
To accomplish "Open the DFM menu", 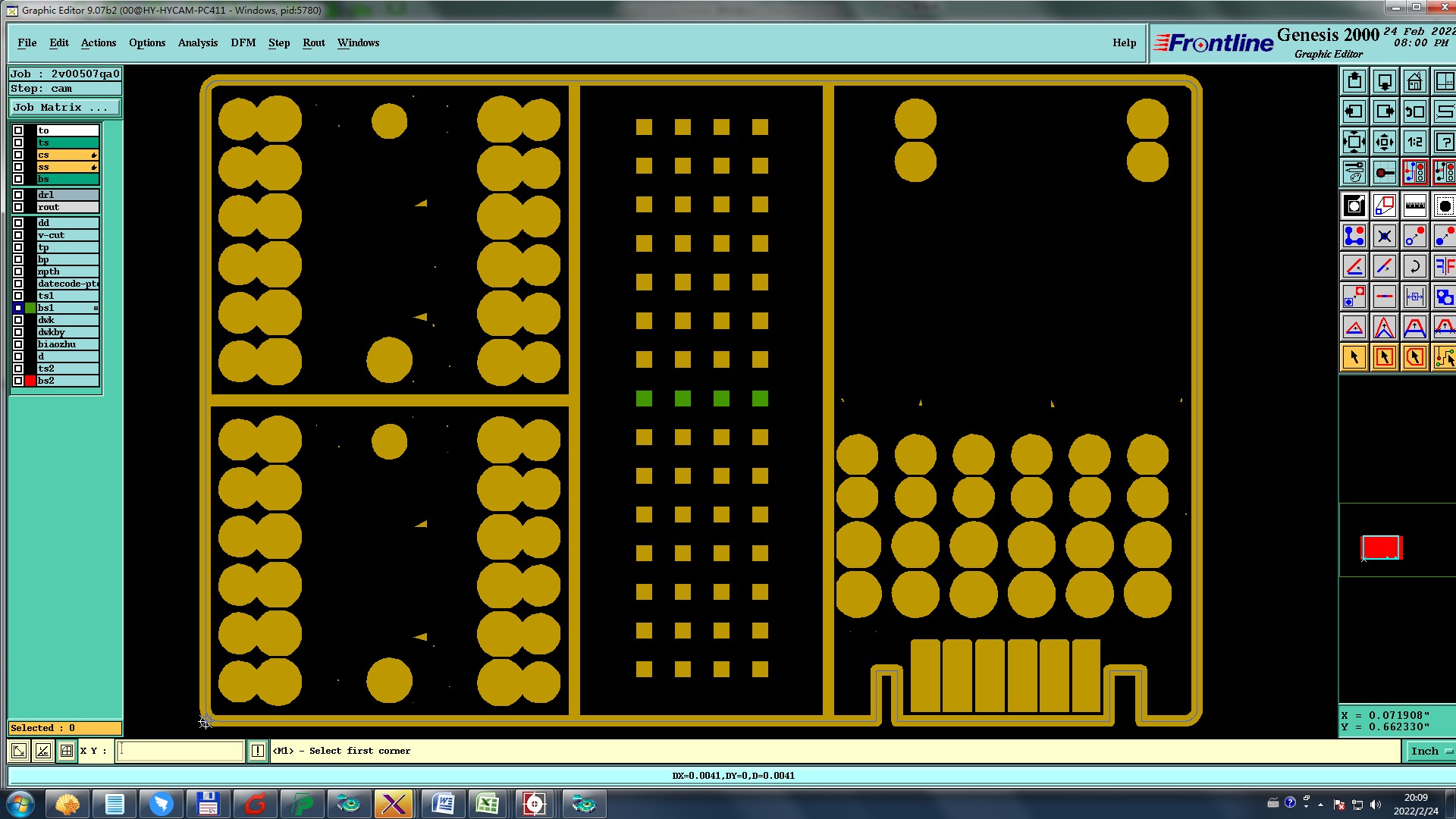I will click(x=243, y=42).
